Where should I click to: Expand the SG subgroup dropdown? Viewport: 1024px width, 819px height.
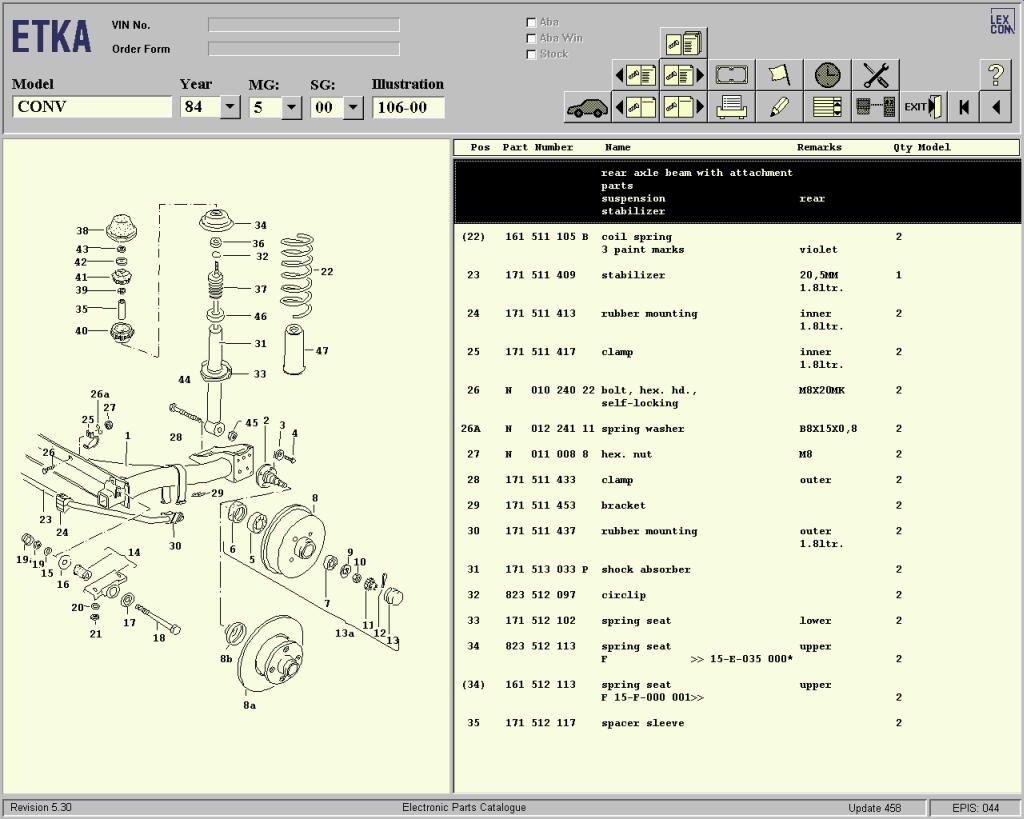[352, 107]
